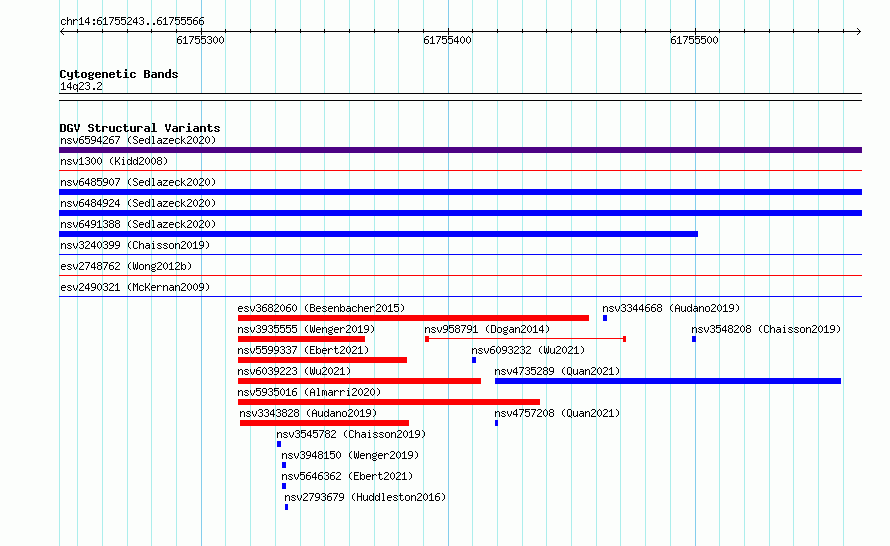This screenshot has height=546, width=890.
Task: Click the nsv5599337 (Ebert2021) label
Action: coord(303,350)
